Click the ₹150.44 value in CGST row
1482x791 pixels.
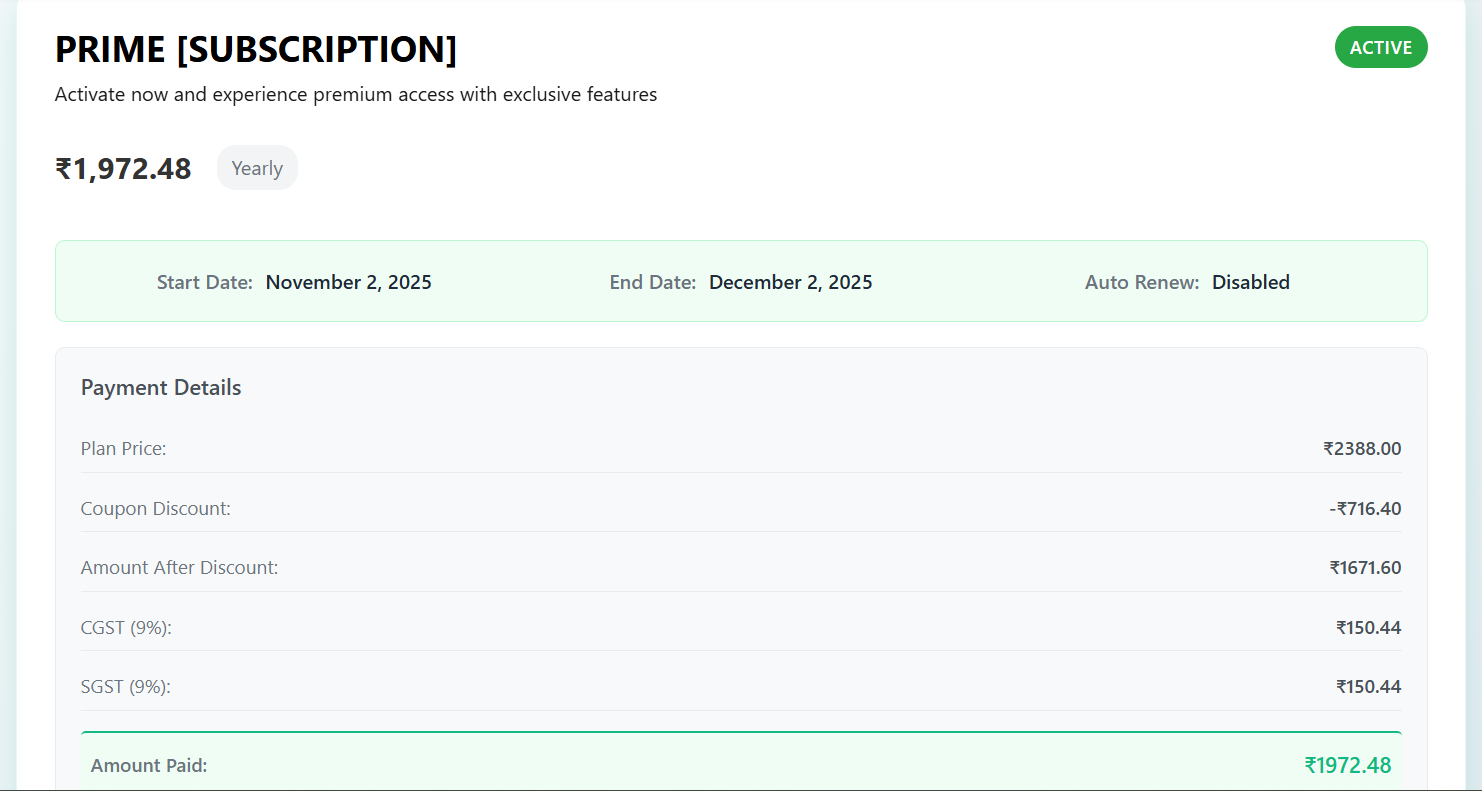(x=1367, y=627)
